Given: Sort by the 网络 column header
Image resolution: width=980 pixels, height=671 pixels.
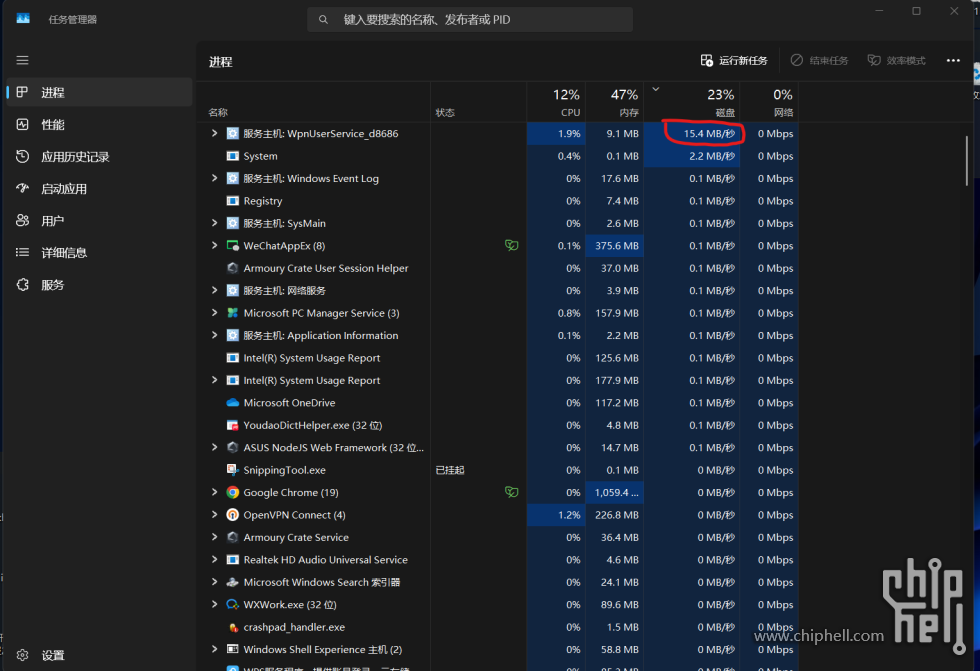Looking at the screenshot, I should click(x=769, y=102).
